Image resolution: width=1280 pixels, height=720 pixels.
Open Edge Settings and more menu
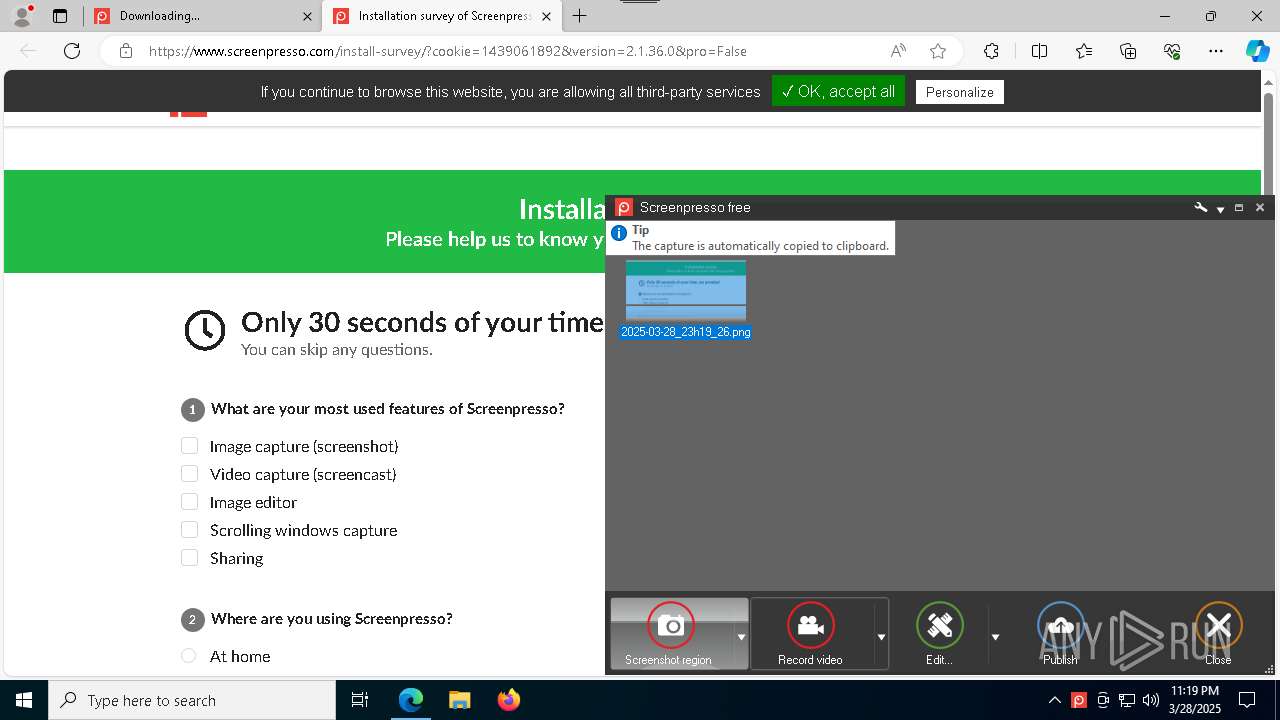pos(1216,51)
